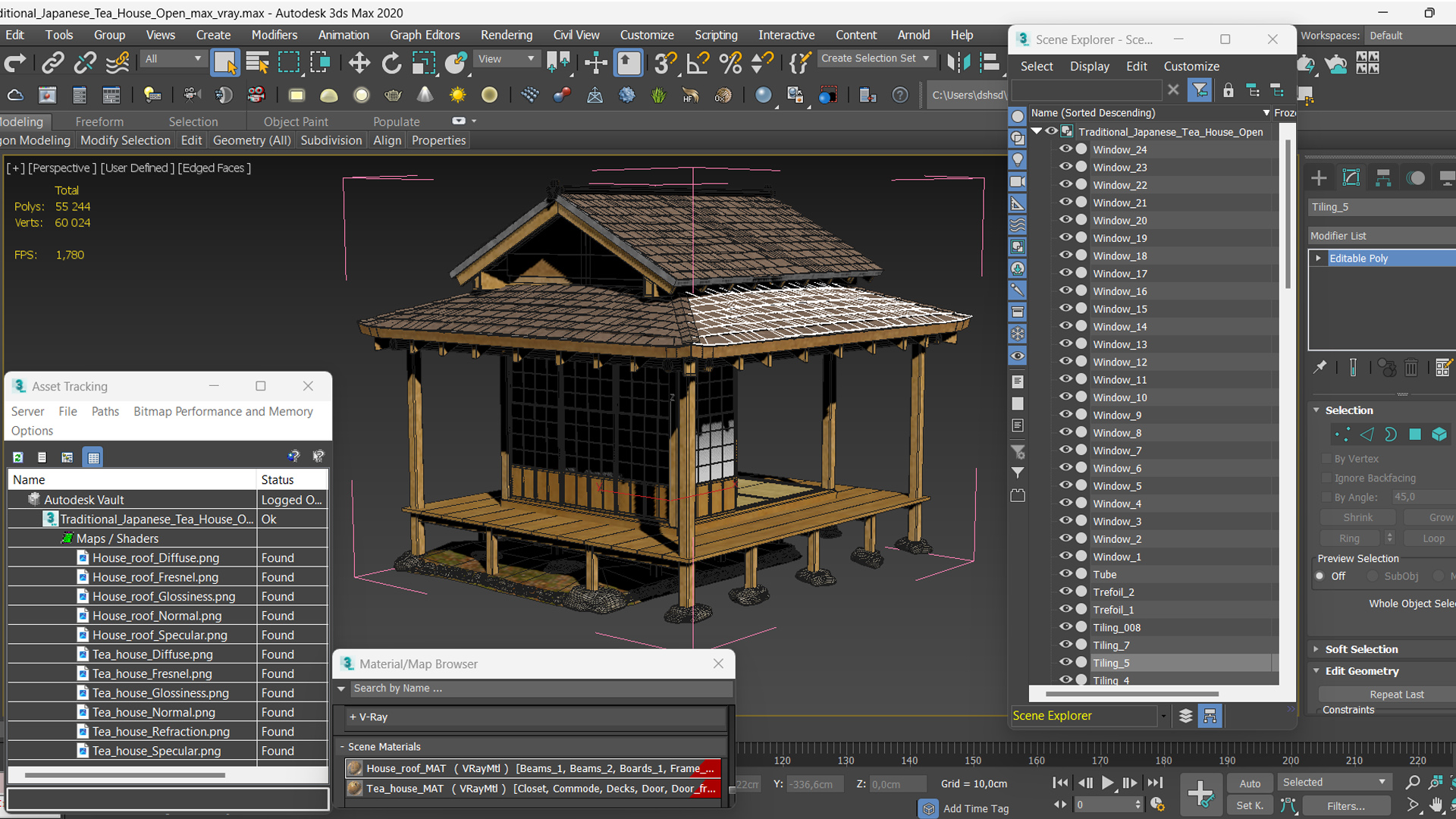Select the Rotate tool
1456x819 pixels.
click(391, 63)
